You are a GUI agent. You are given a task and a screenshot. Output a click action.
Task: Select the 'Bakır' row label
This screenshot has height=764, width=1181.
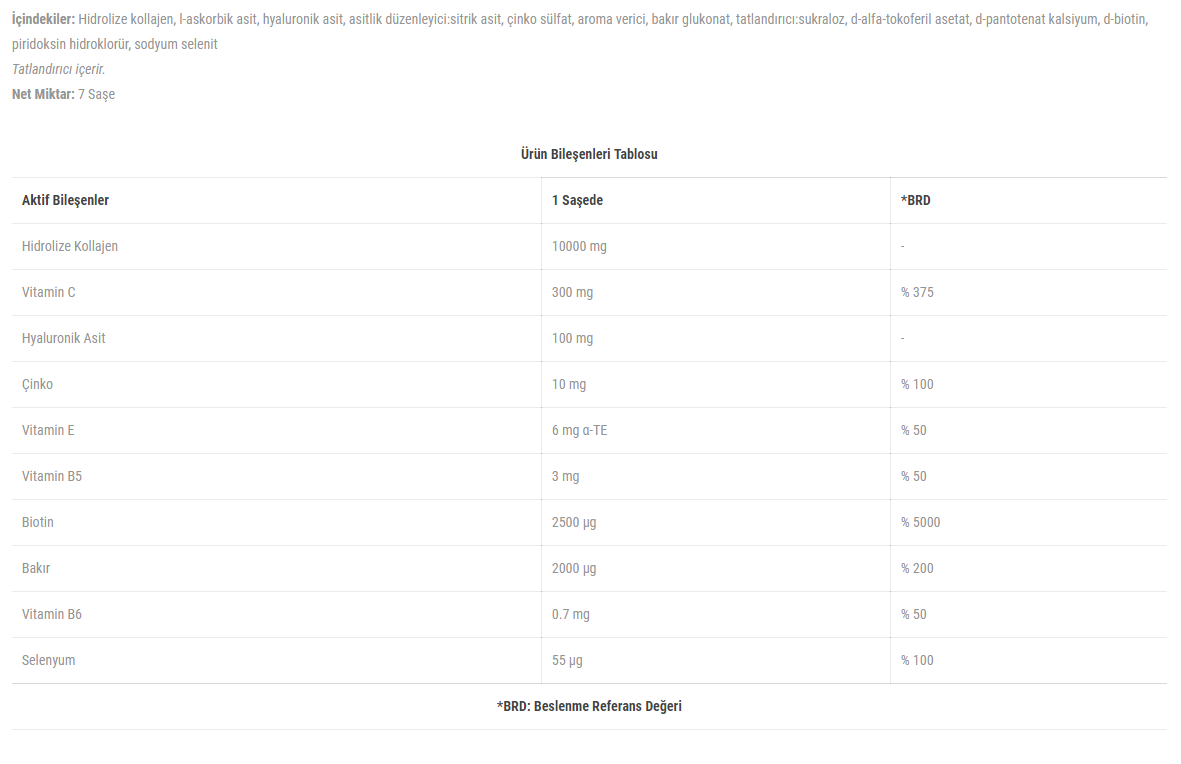[36, 567]
